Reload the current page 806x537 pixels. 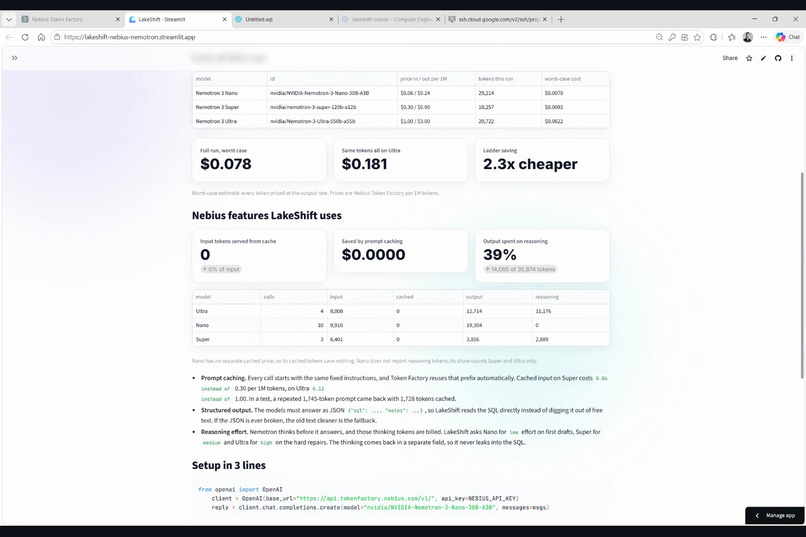point(25,37)
